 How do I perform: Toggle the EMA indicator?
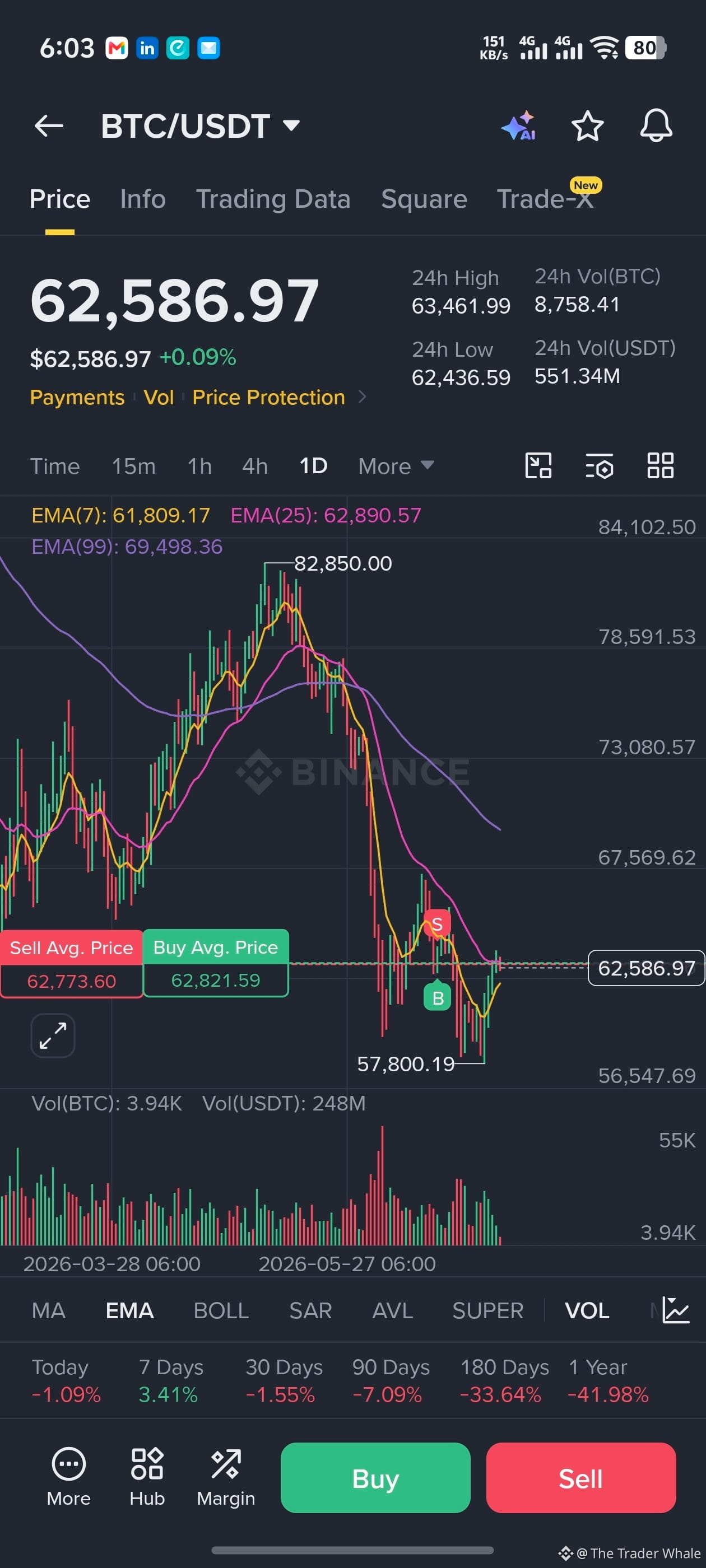(x=129, y=1310)
